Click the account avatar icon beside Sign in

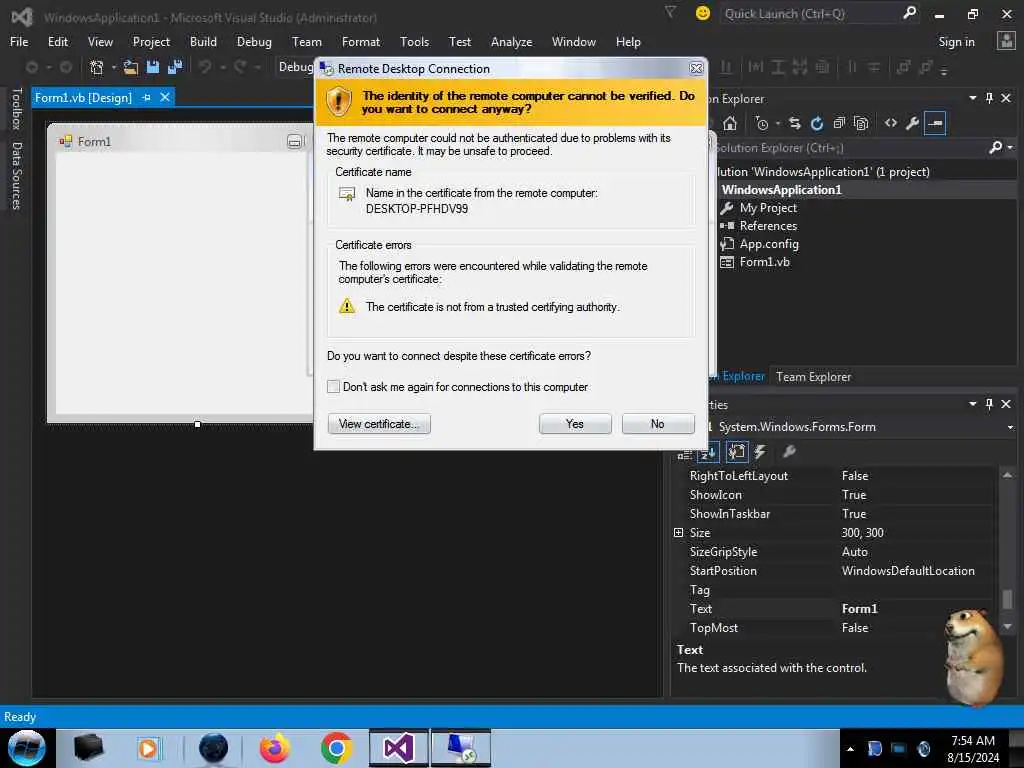(x=1006, y=41)
